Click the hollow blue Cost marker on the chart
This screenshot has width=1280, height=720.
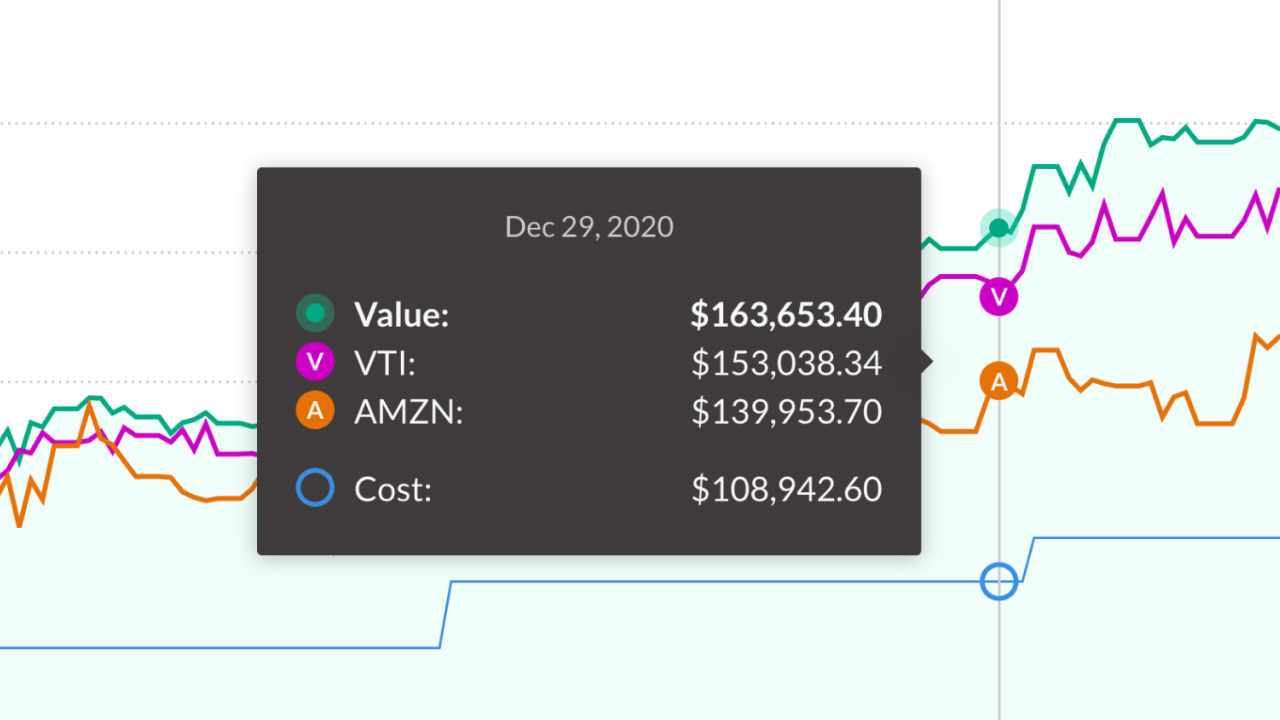[x=998, y=580]
